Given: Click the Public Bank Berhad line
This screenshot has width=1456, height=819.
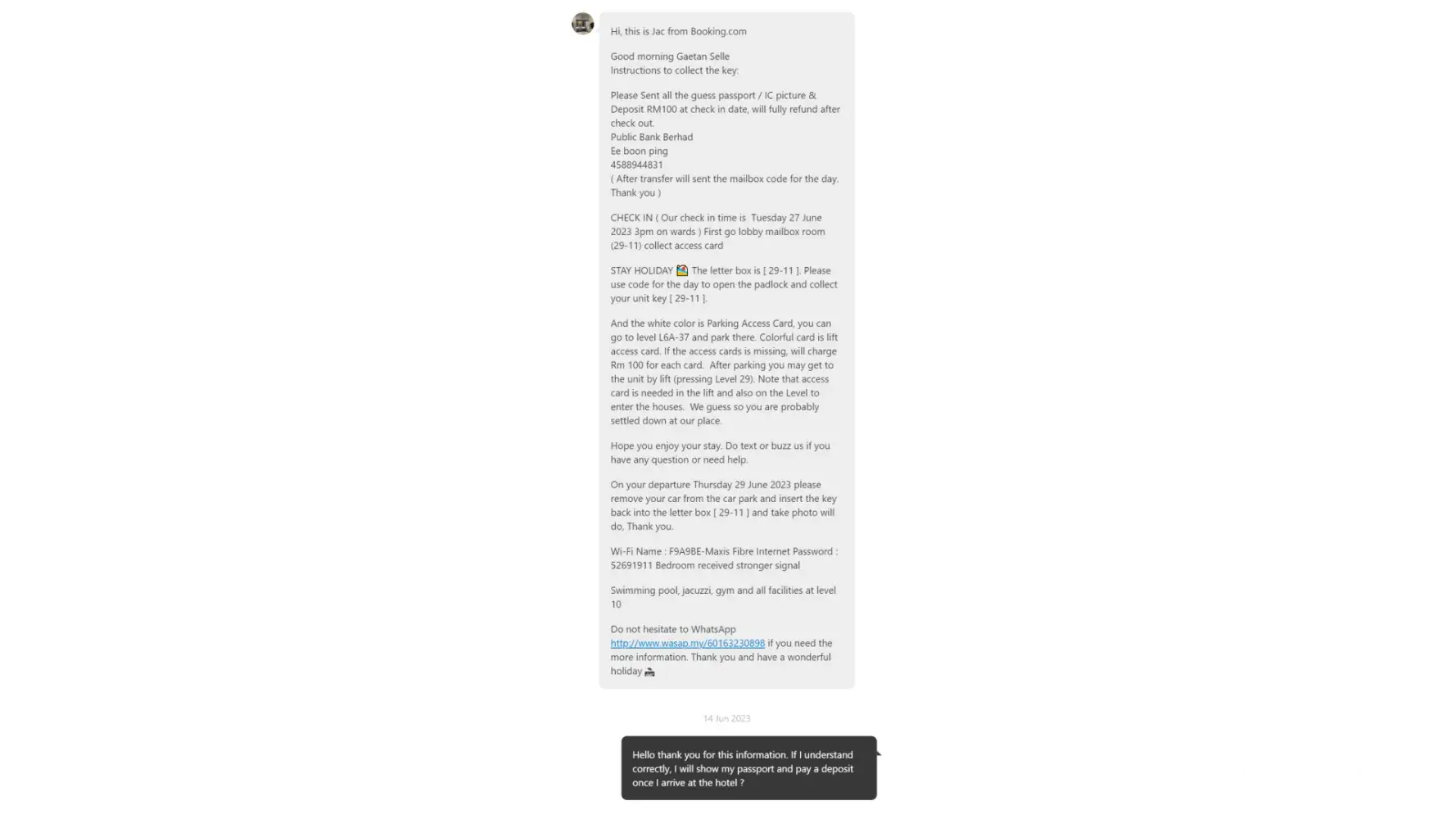Looking at the screenshot, I should 651,137.
